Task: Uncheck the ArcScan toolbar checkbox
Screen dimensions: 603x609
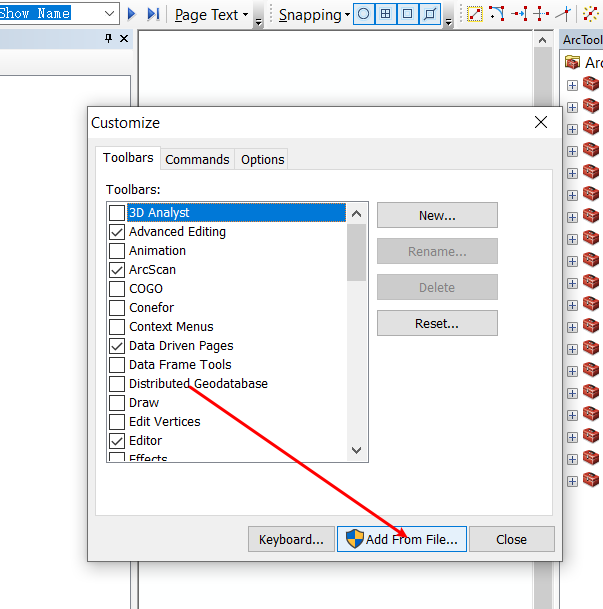Action: [x=117, y=270]
